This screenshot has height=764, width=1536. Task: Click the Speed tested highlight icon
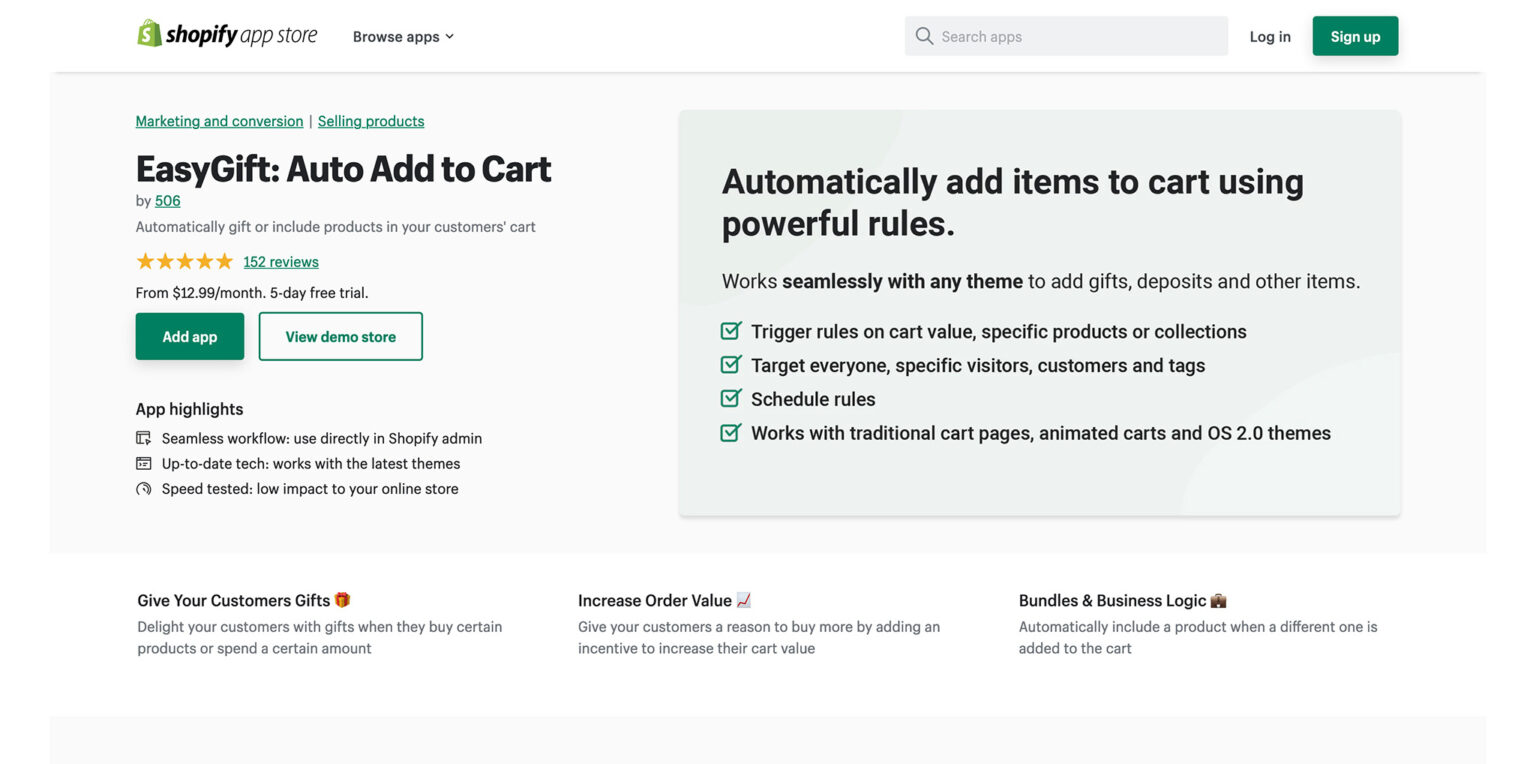(x=143, y=488)
